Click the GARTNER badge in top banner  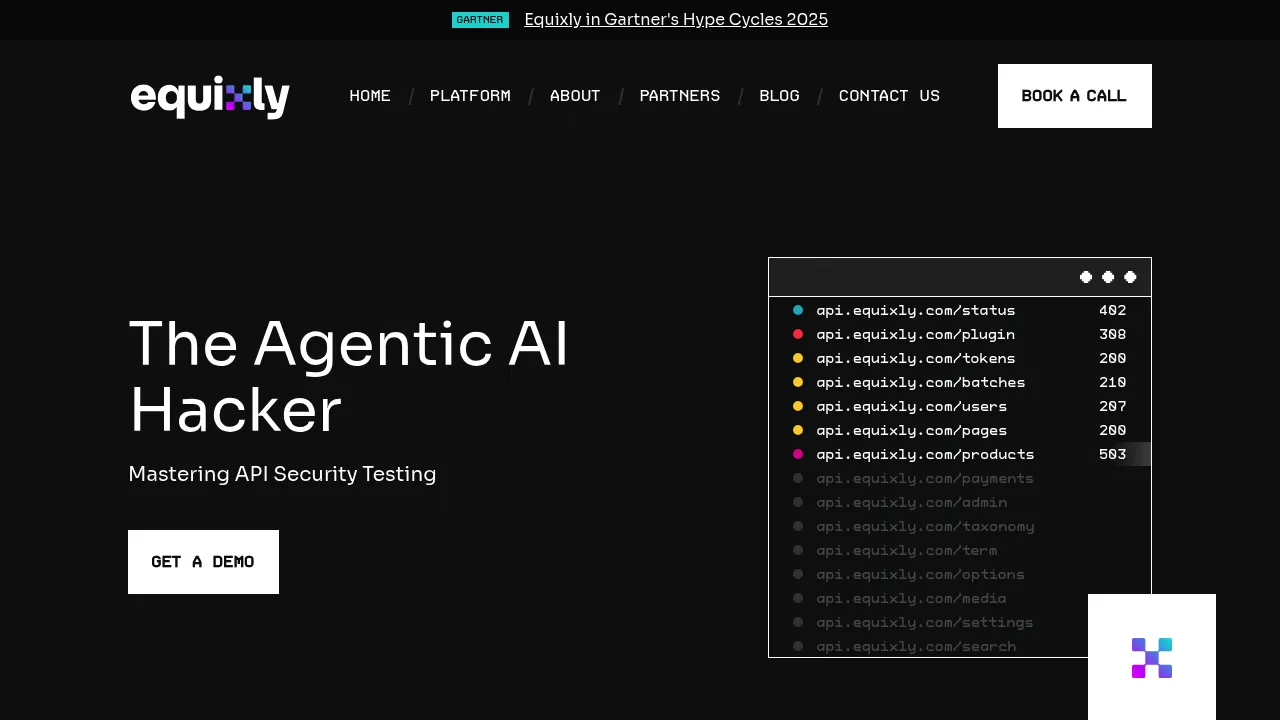(x=480, y=20)
